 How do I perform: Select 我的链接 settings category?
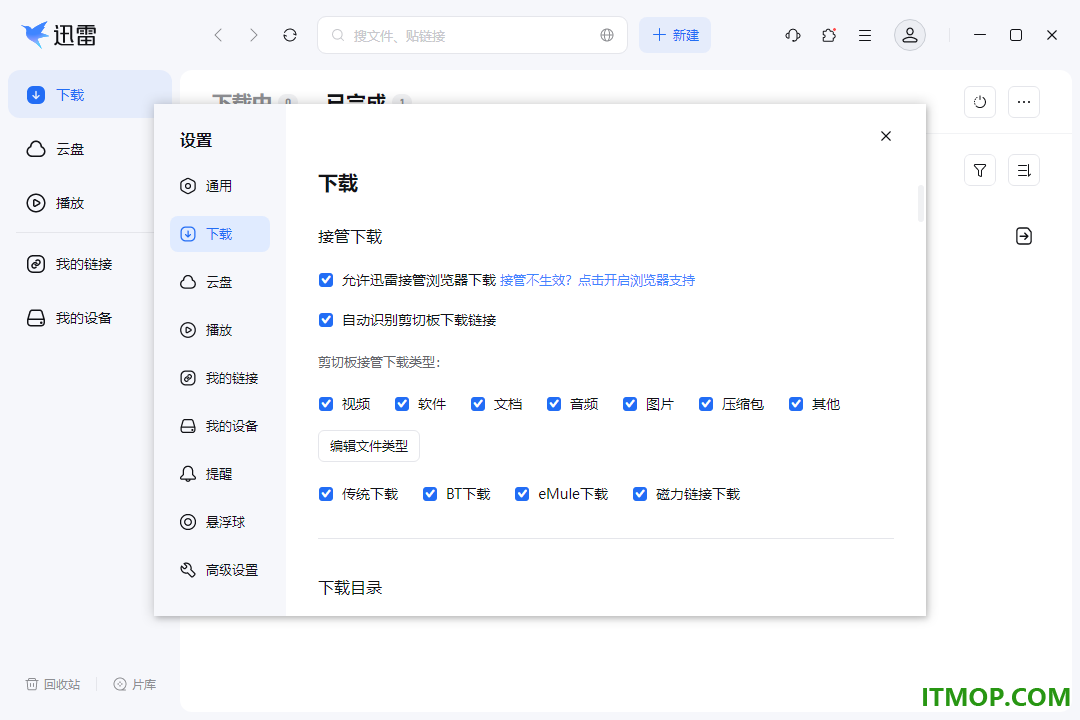(x=220, y=378)
